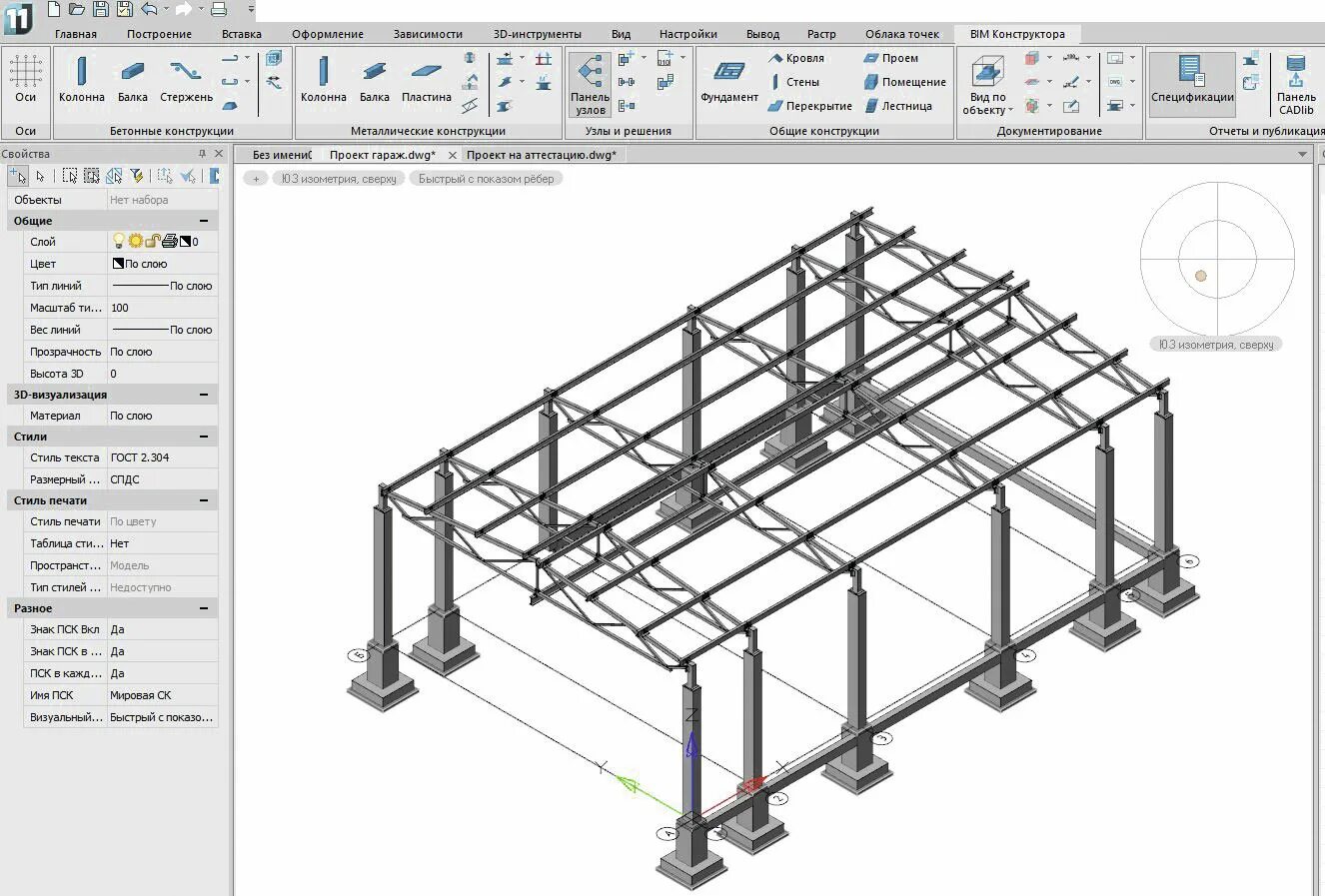Click the Тип линий По слою value

[x=162, y=286]
